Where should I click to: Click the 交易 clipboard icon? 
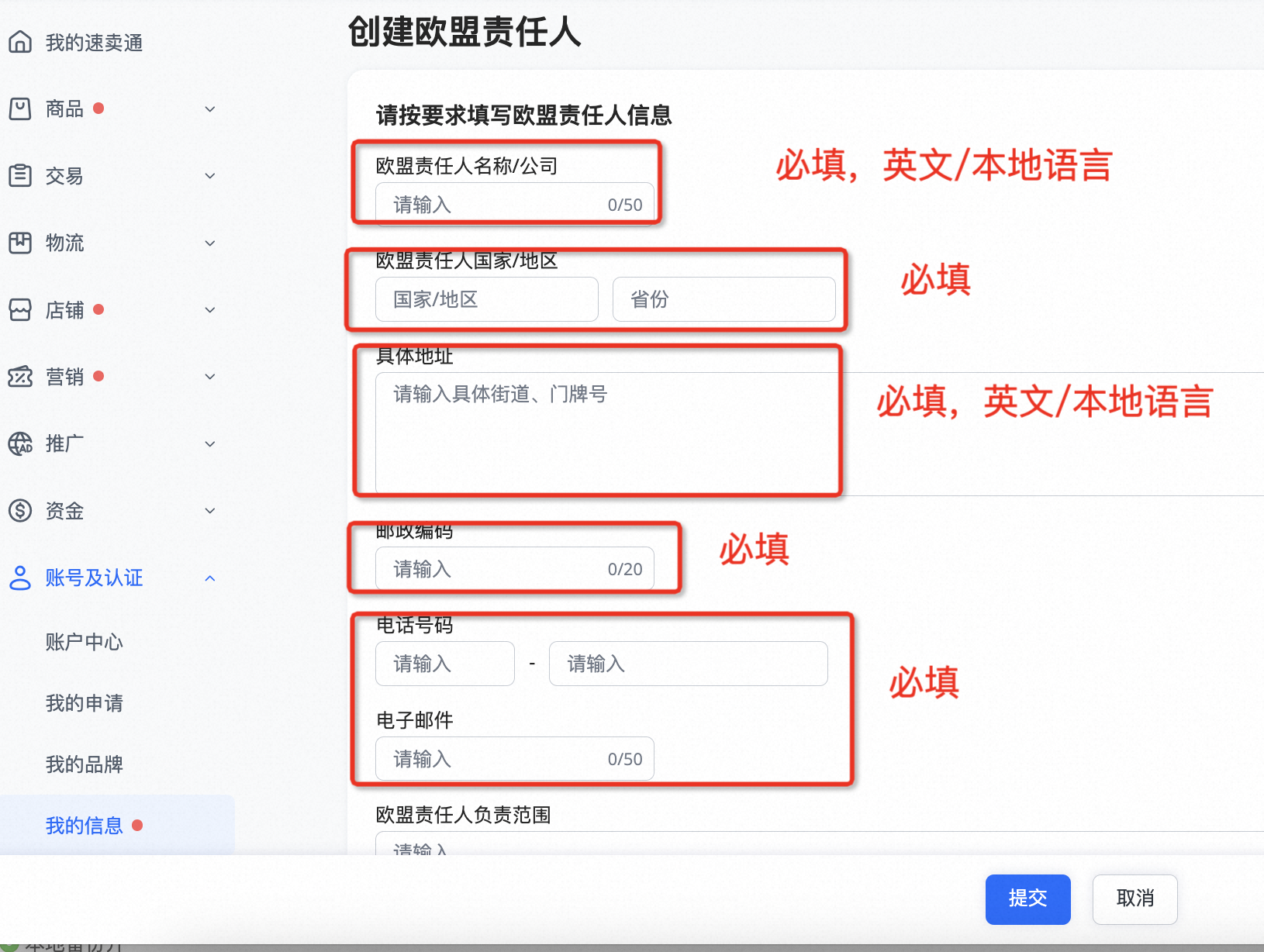point(20,176)
